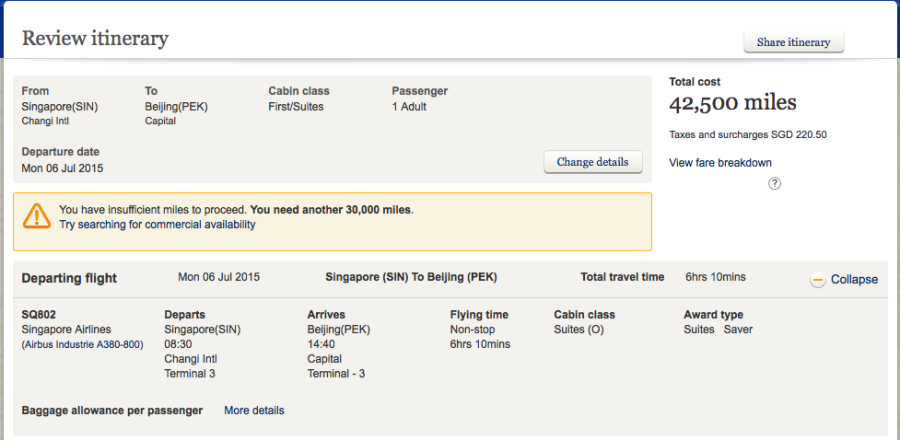Click the departure date Mon 06 Jul 2015
900x440 pixels.
(62, 168)
